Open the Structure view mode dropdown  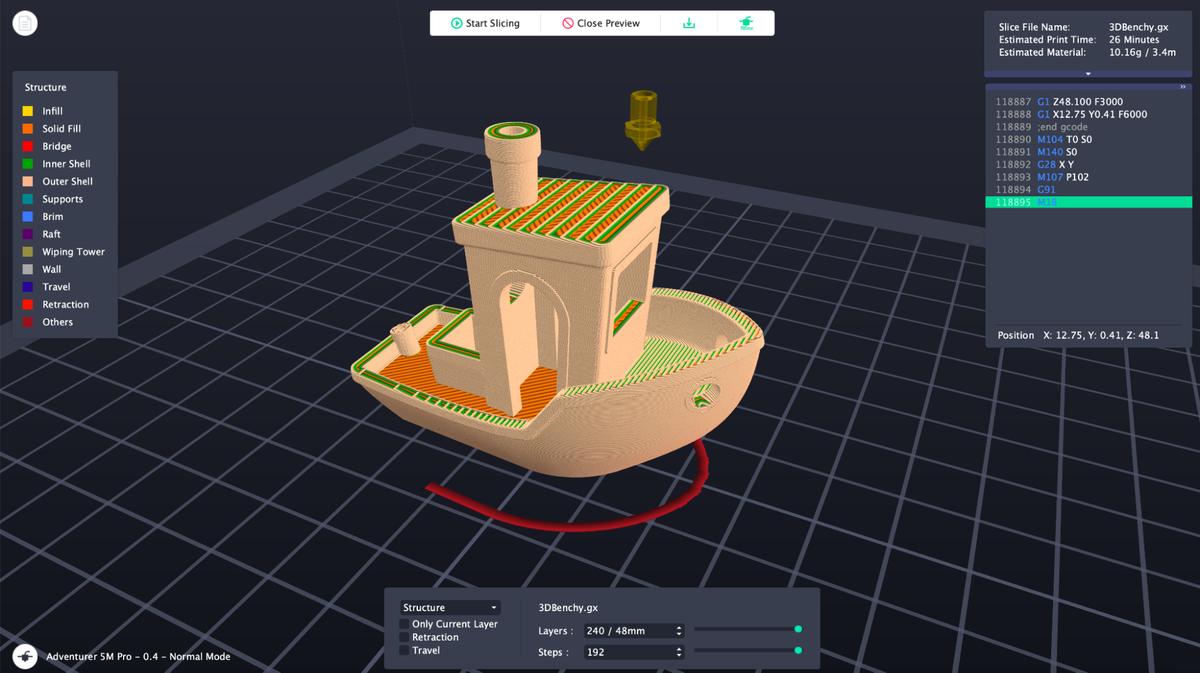[449, 607]
